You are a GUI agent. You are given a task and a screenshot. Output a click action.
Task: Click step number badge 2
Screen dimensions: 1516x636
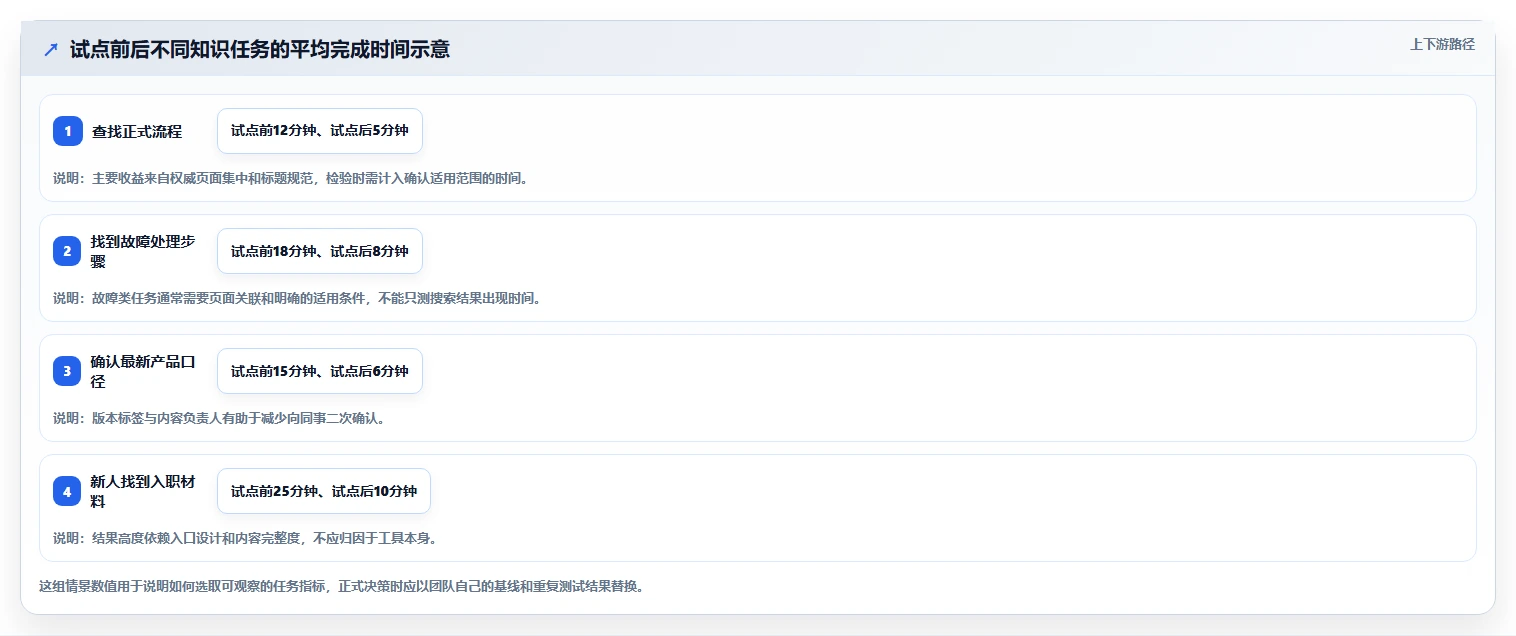tap(68, 251)
